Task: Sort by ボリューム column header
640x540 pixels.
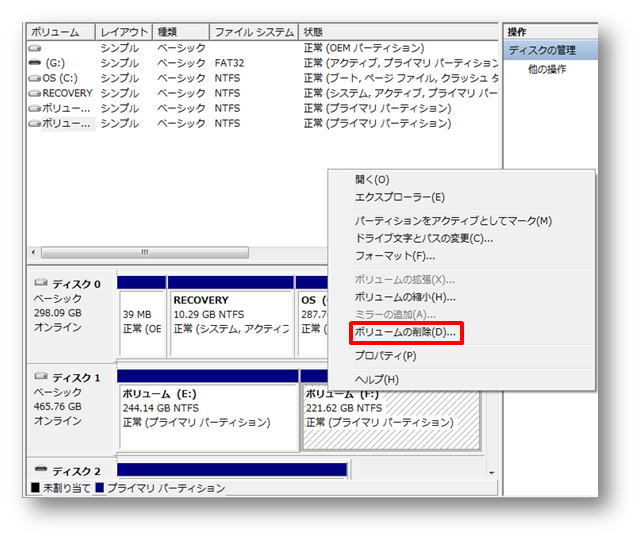Action: 61,32
